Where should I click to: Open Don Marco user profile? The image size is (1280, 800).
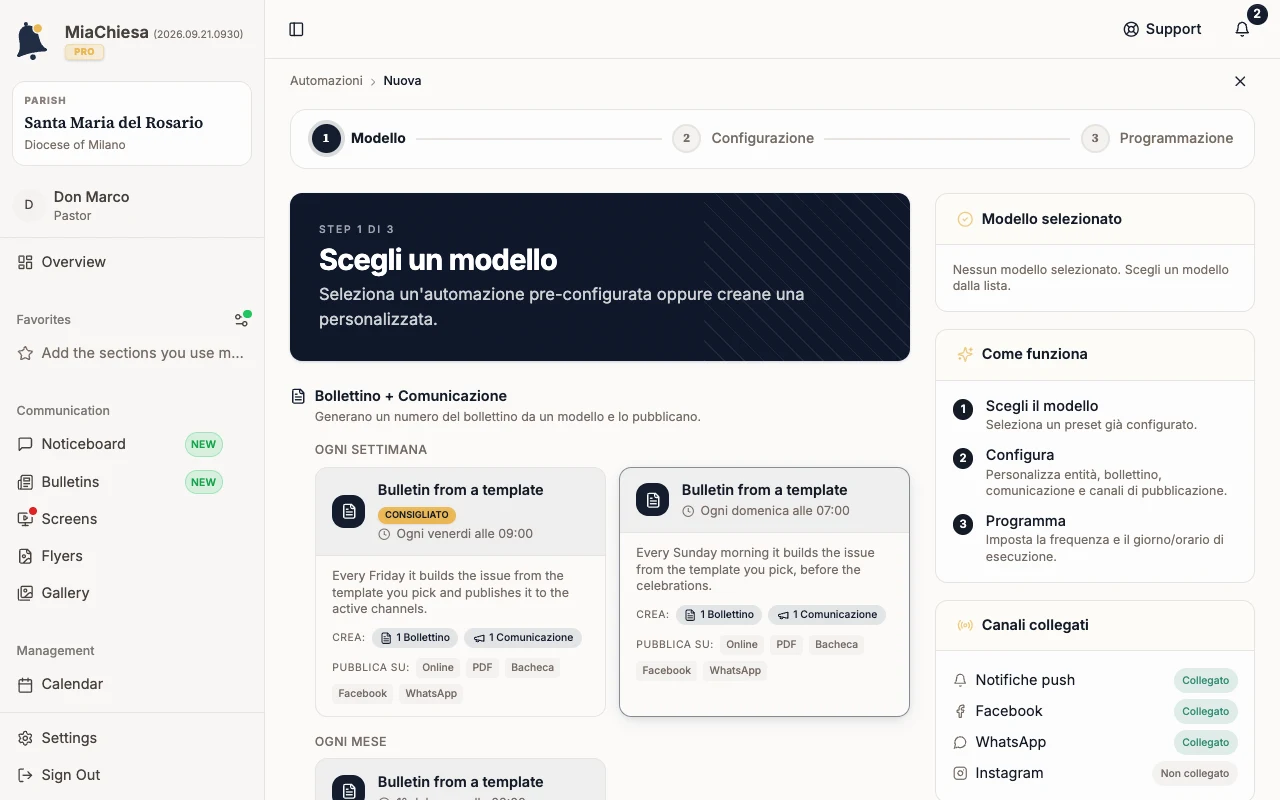point(132,205)
